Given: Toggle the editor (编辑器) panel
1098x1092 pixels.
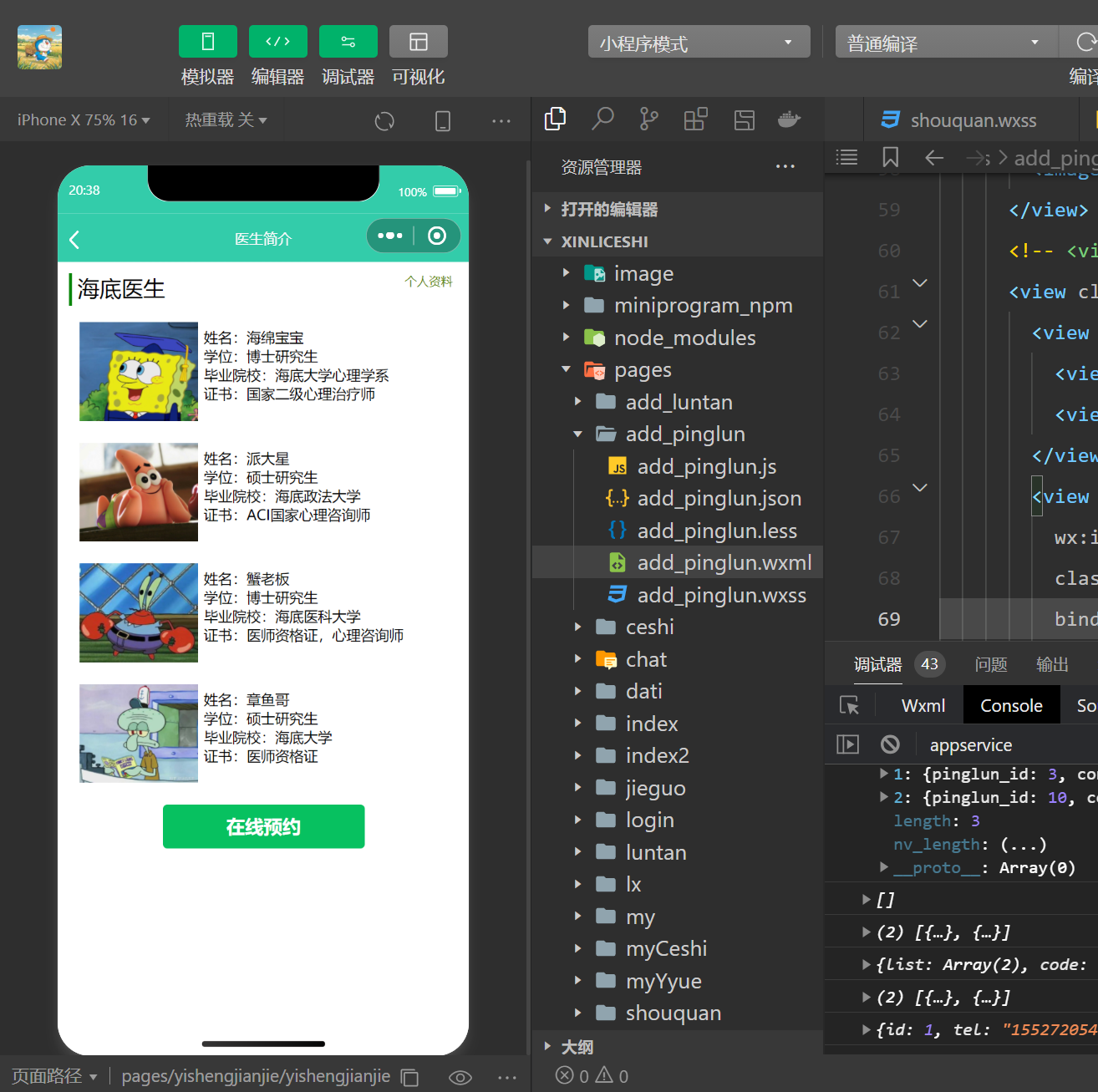Looking at the screenshot, I should coord(278,42).
